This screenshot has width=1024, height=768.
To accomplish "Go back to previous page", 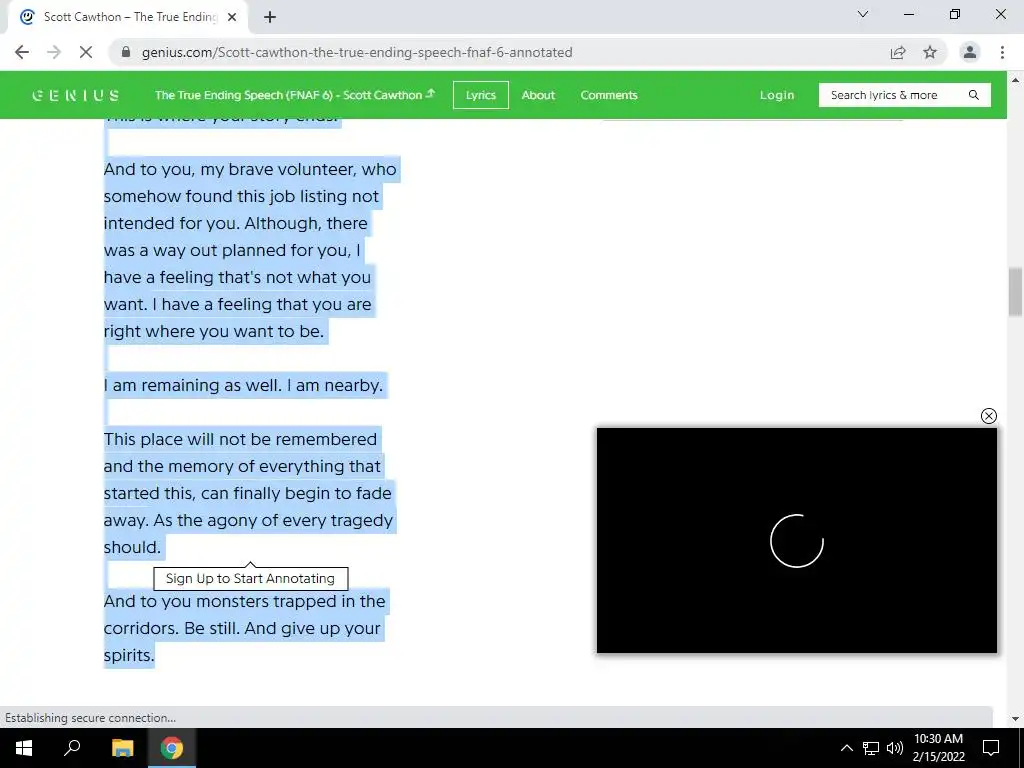I will click(x=22, y=52).
